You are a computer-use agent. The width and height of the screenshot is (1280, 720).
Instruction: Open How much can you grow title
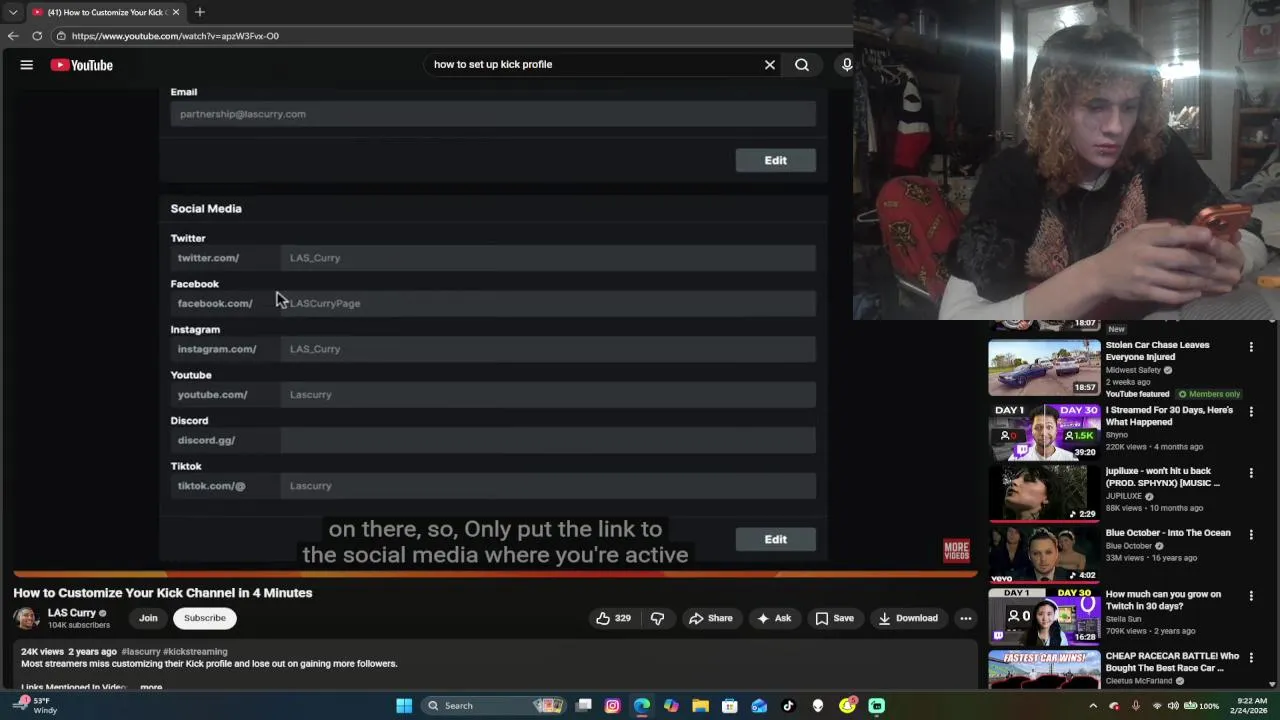point(1163,600)
